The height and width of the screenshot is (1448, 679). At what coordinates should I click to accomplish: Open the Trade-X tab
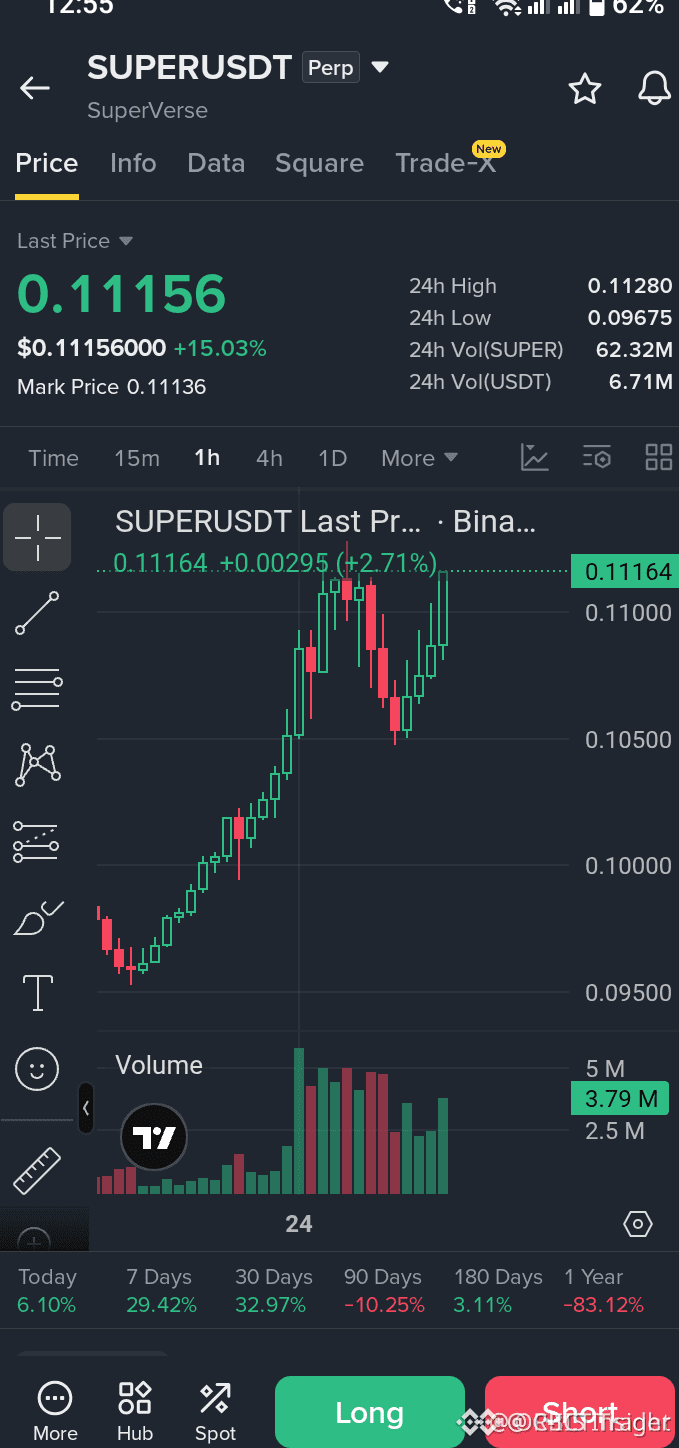pyautogui.click(x=446, y=163)
